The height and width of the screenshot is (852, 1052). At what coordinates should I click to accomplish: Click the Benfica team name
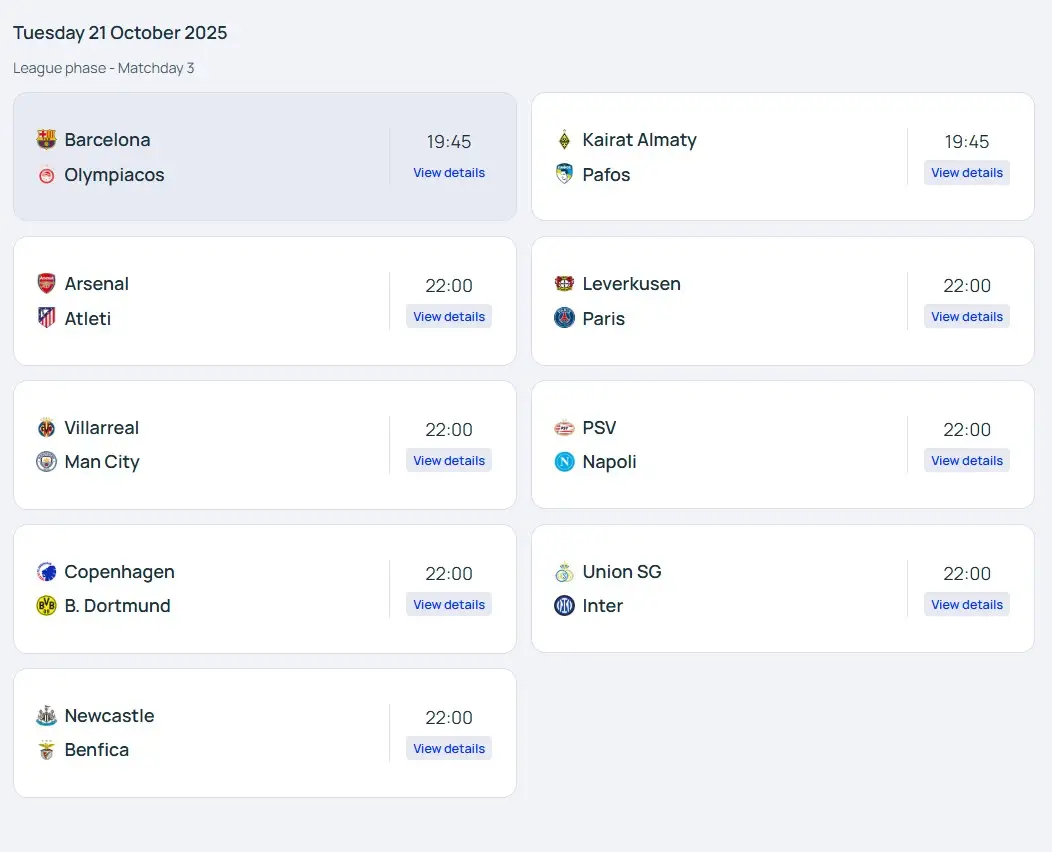(96, 750)
